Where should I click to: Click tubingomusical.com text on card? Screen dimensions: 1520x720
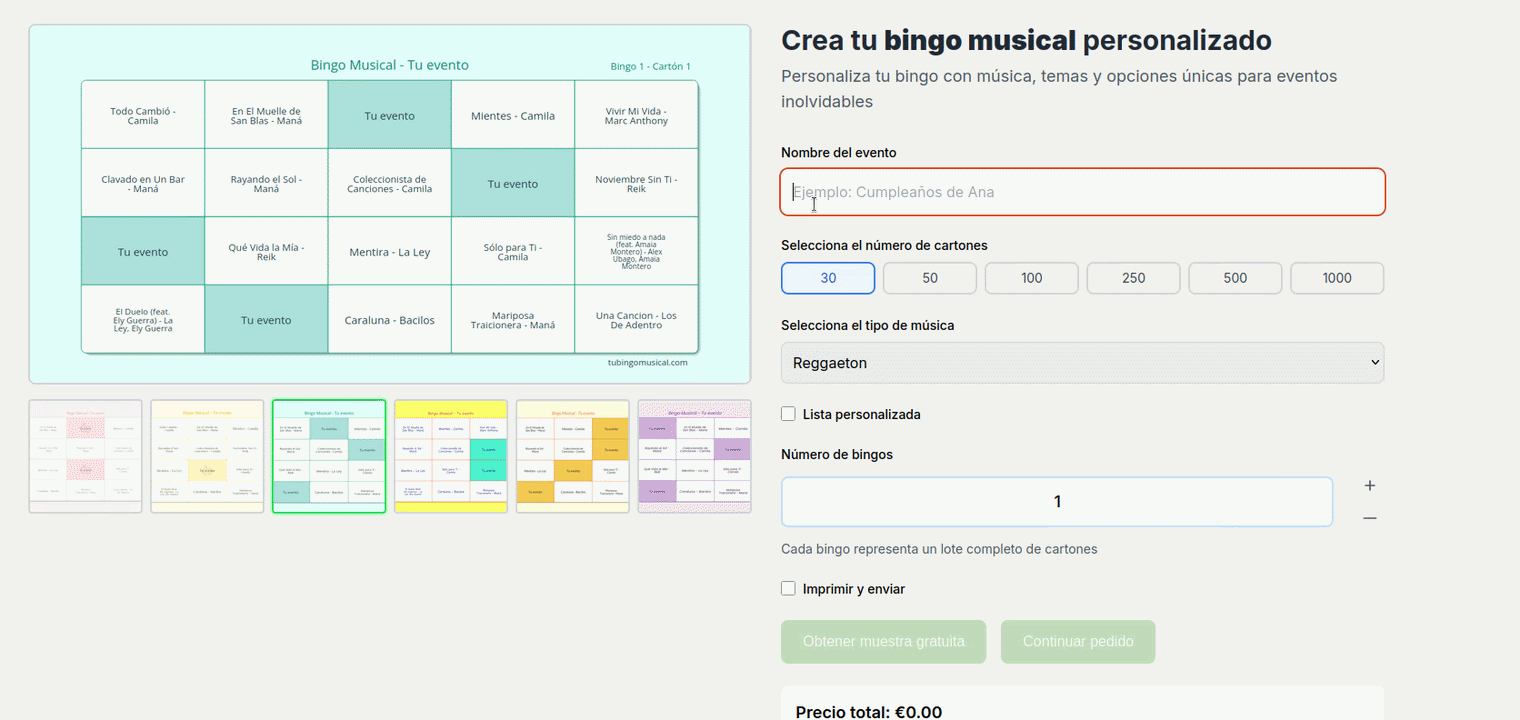(x=647, y=362)
